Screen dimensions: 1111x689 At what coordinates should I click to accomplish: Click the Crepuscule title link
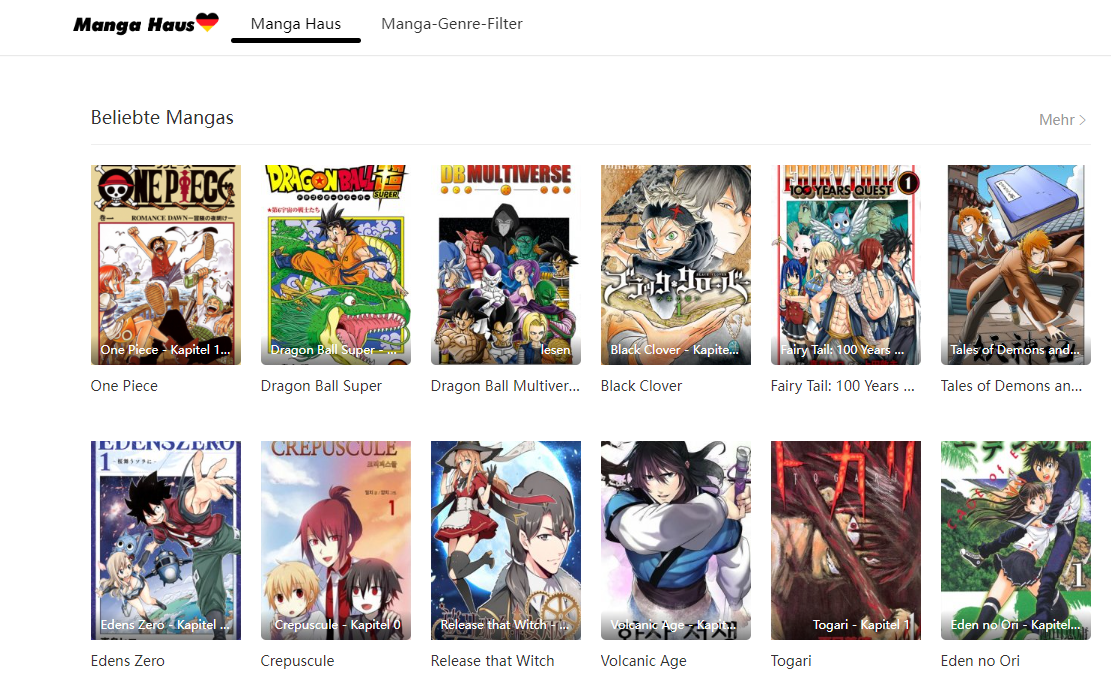298,661
